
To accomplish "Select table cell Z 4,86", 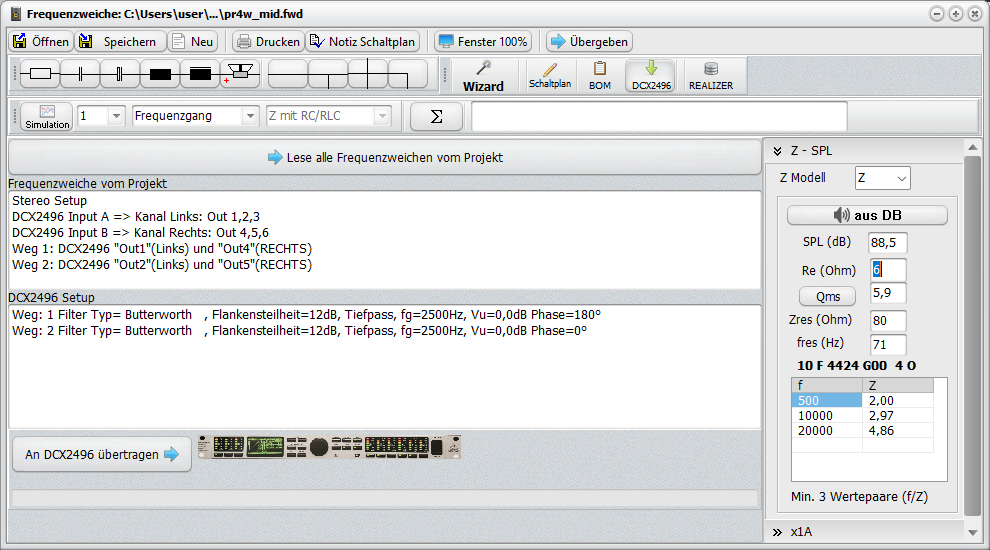I will tap(897, 431).
